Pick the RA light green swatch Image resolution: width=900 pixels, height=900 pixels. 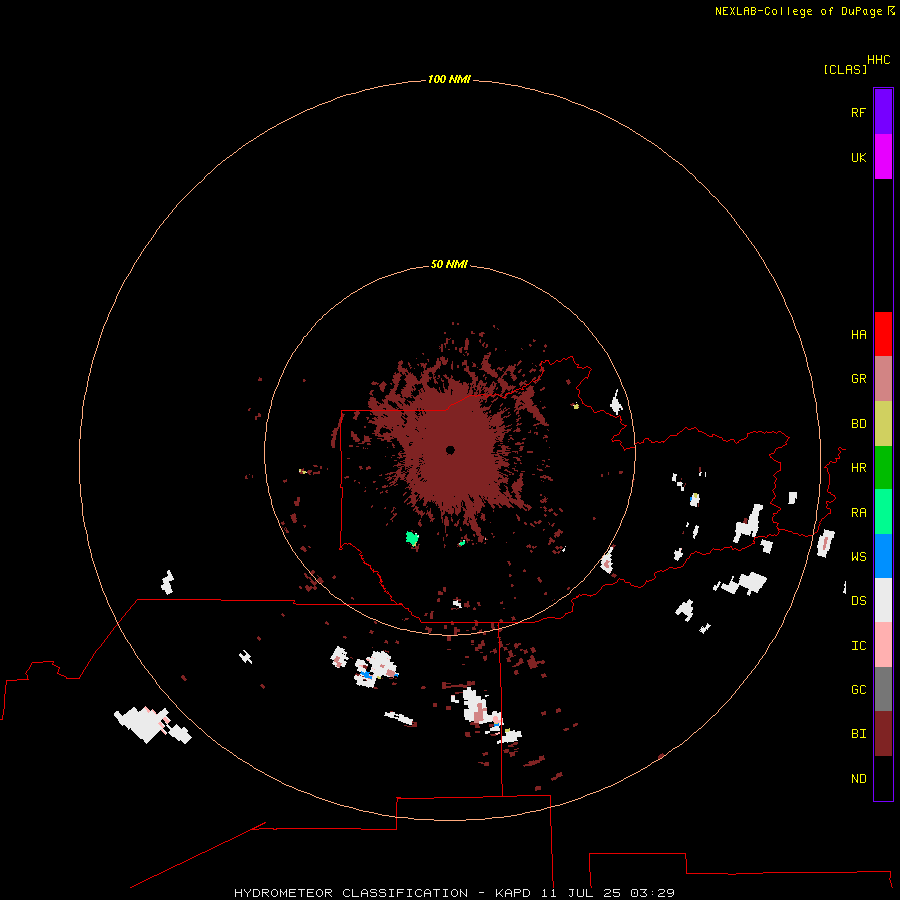click(883, 512)
